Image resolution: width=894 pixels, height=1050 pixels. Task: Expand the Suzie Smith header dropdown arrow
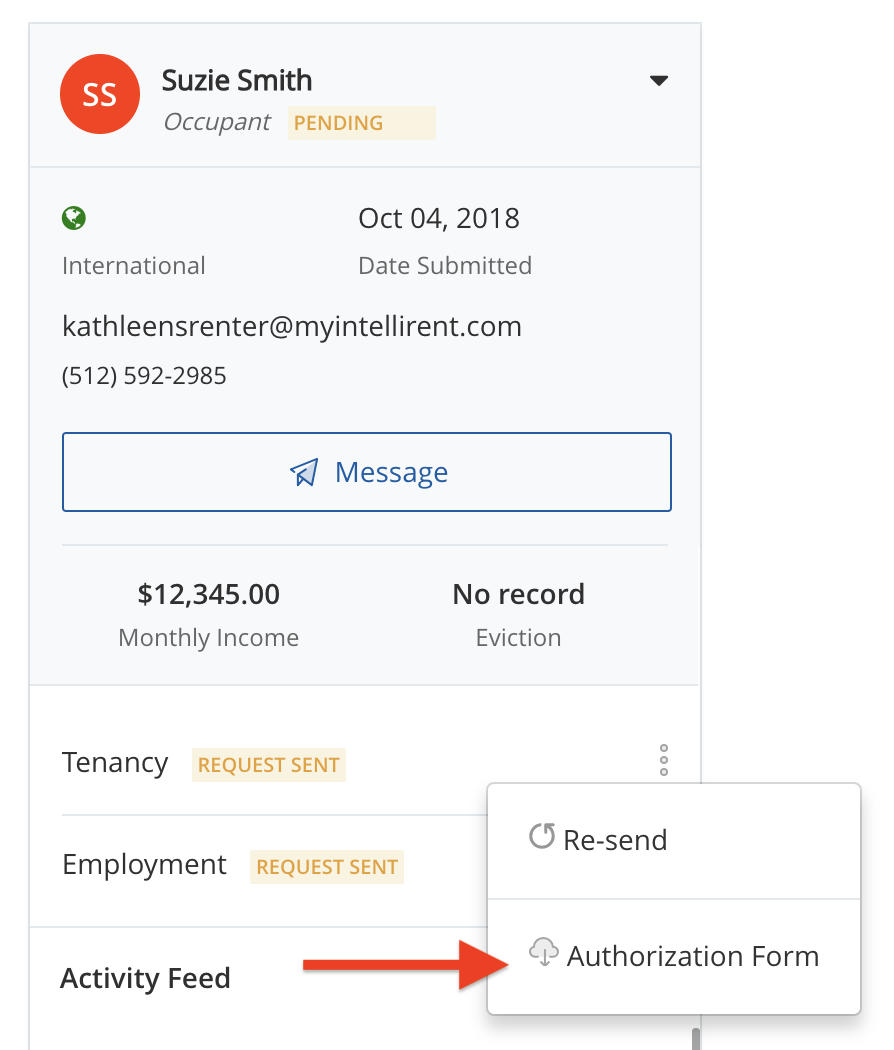click(x=658, y=81)
